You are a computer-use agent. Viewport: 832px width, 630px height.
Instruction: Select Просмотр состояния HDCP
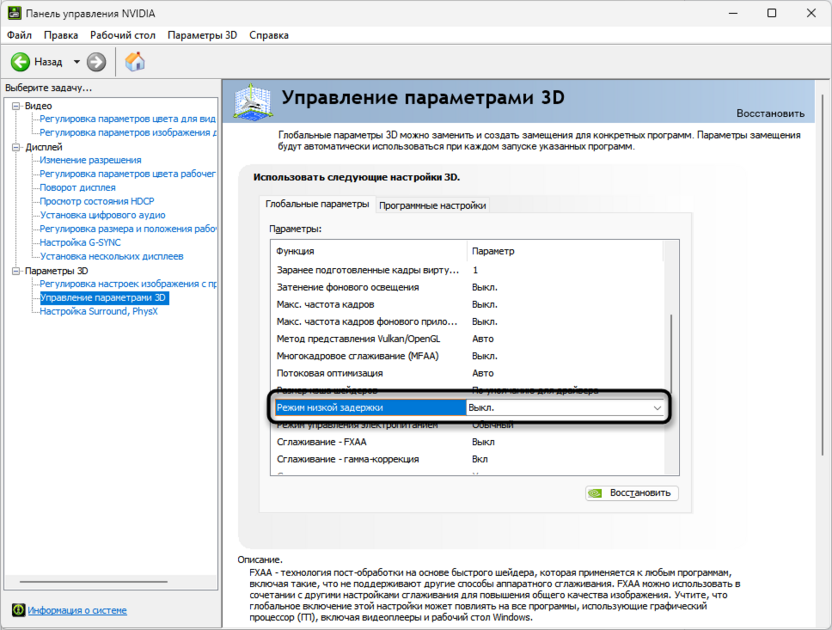click(97, 201)
